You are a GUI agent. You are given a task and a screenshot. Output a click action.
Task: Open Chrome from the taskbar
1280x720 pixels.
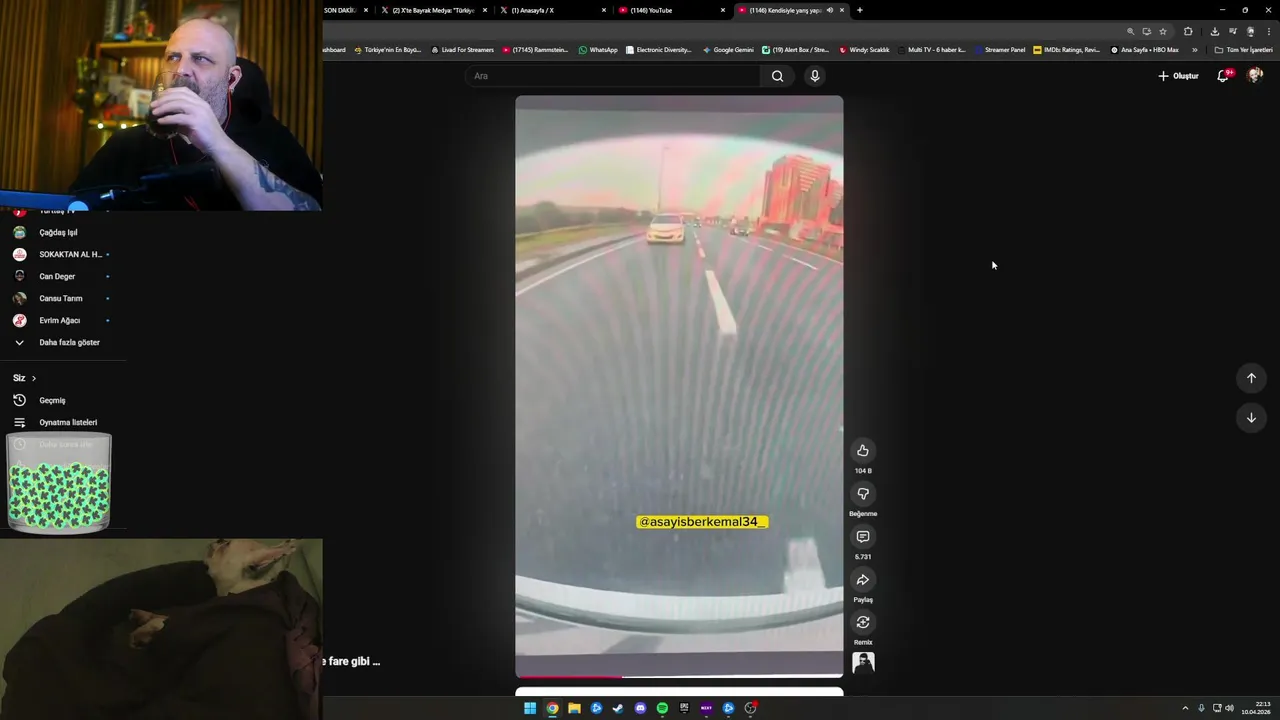pos(552,708)
